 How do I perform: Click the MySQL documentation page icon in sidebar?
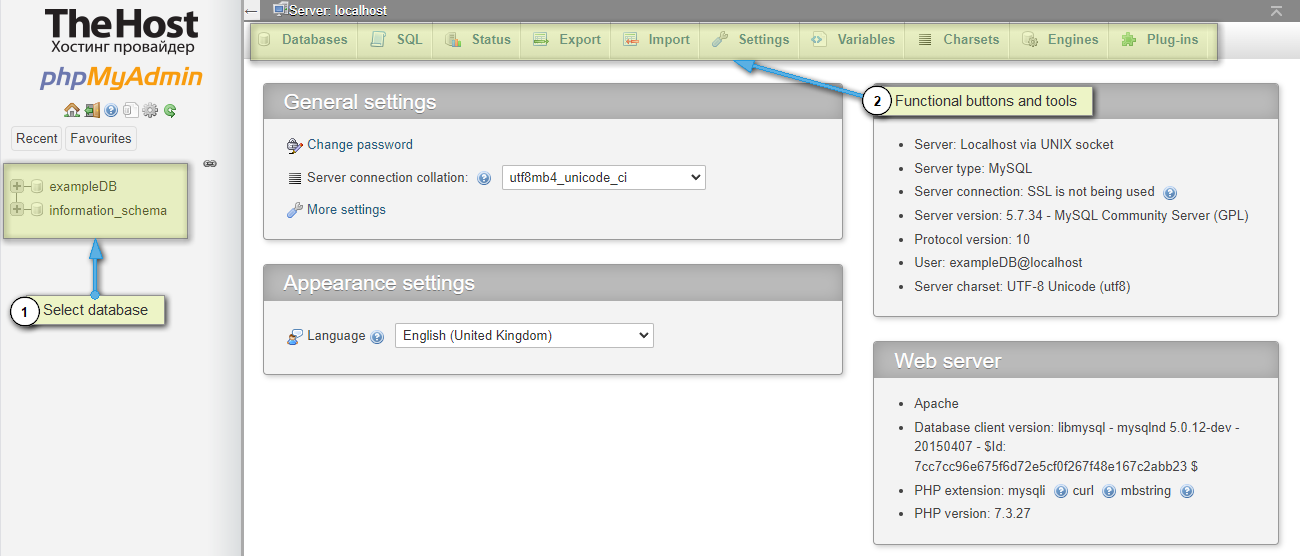pyautogui.click(x=130, y=110)
